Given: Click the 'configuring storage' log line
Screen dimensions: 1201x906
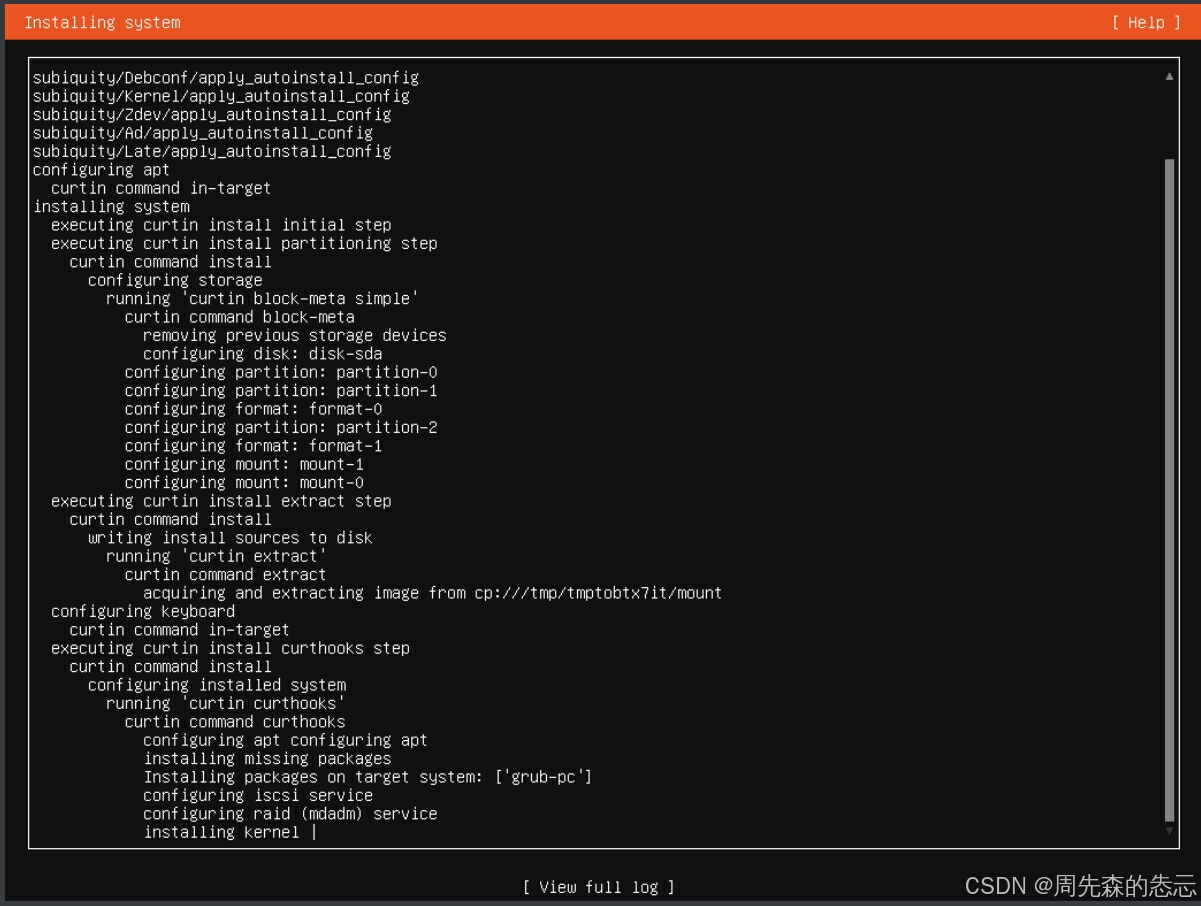Looking at the screenshot, I should (175, 281).
